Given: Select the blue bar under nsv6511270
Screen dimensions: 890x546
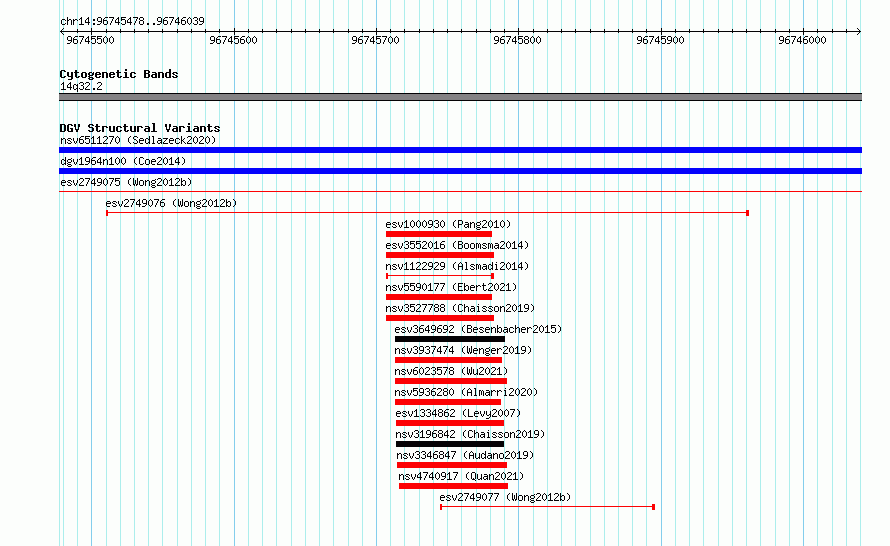Looking at the screenshot, I should coord(460,150).
